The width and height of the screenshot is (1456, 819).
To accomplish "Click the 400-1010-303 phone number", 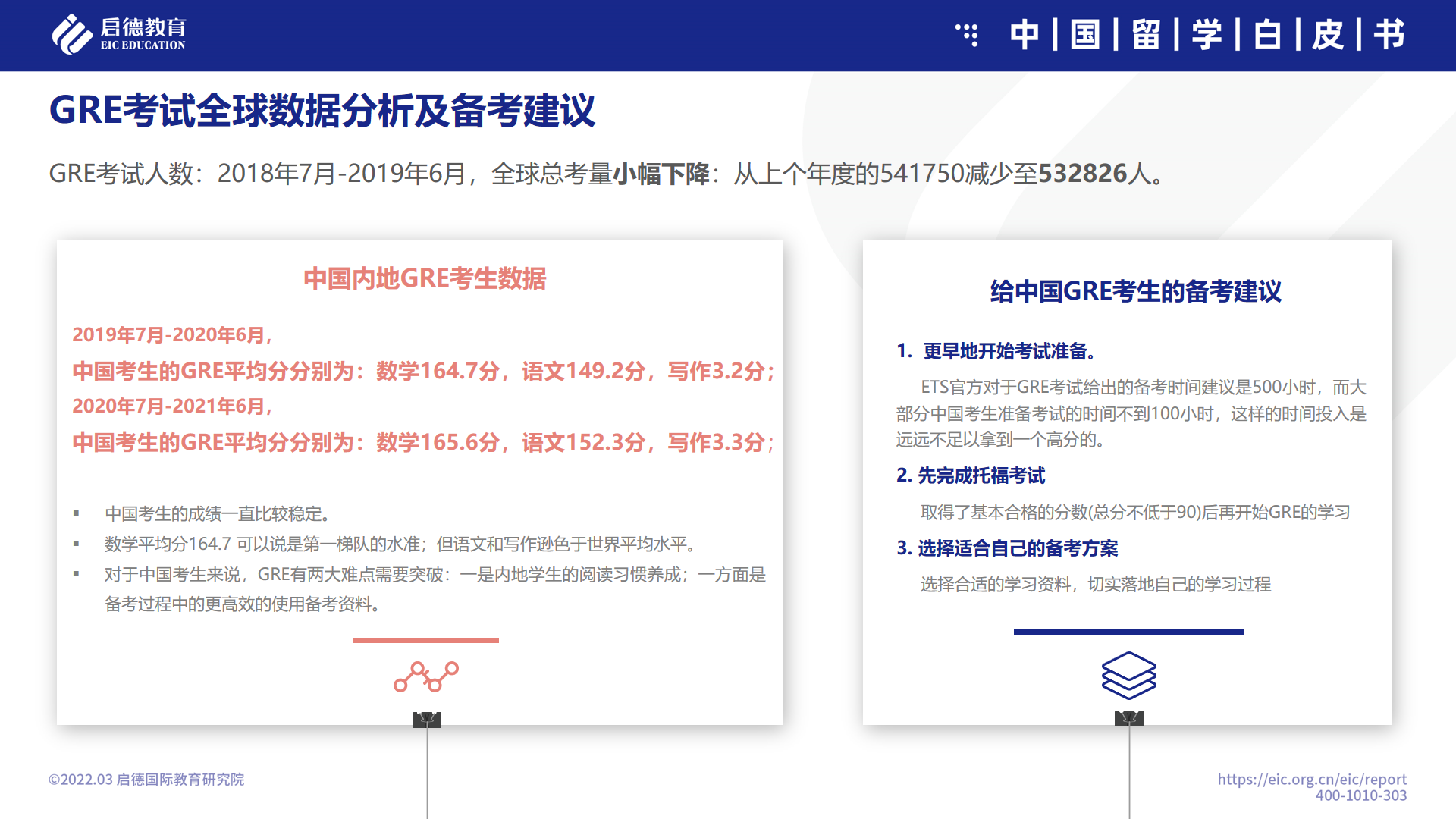I will point(1361,795).
